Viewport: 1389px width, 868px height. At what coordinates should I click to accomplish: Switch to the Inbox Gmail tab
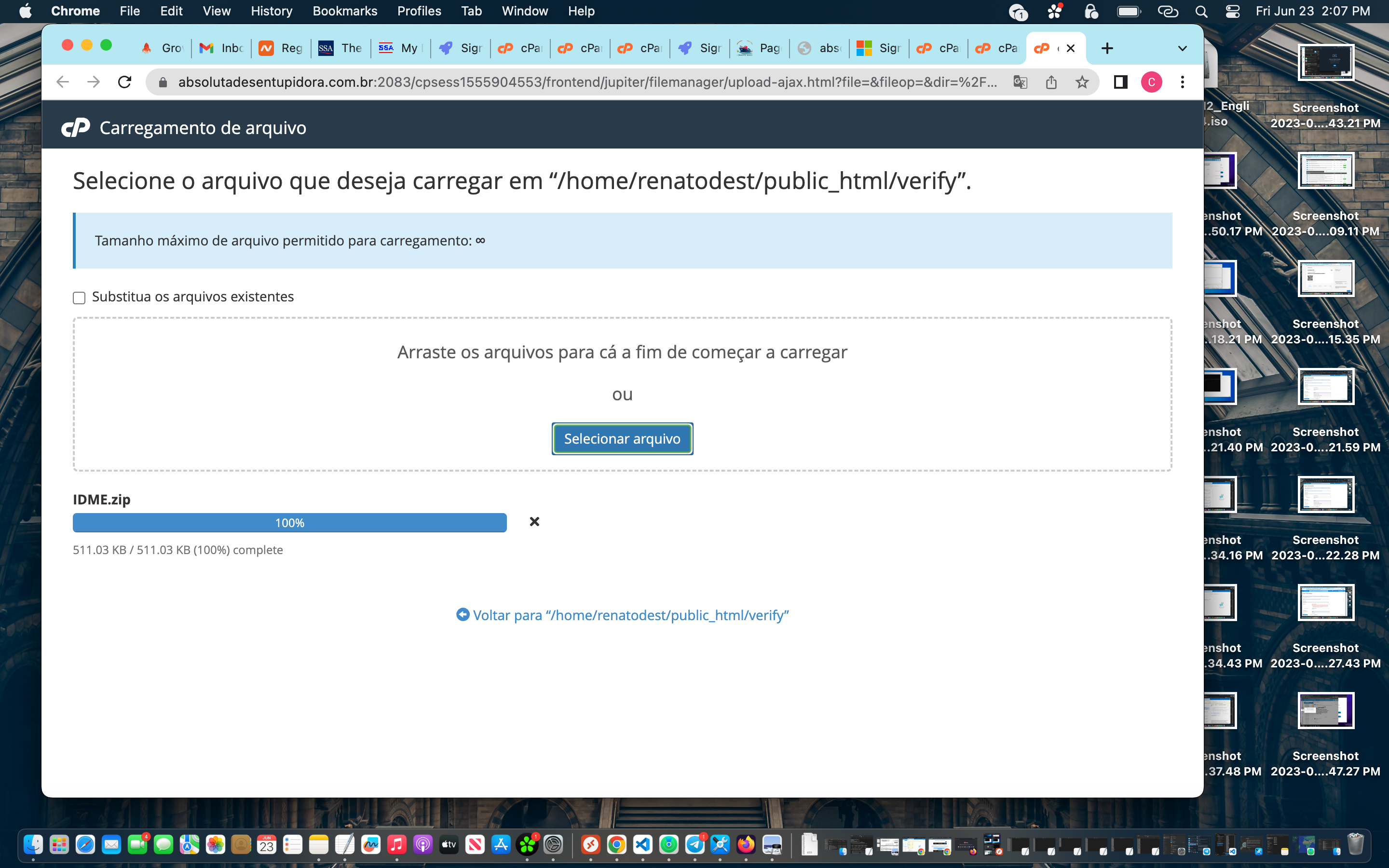click(x=221, y=48)
